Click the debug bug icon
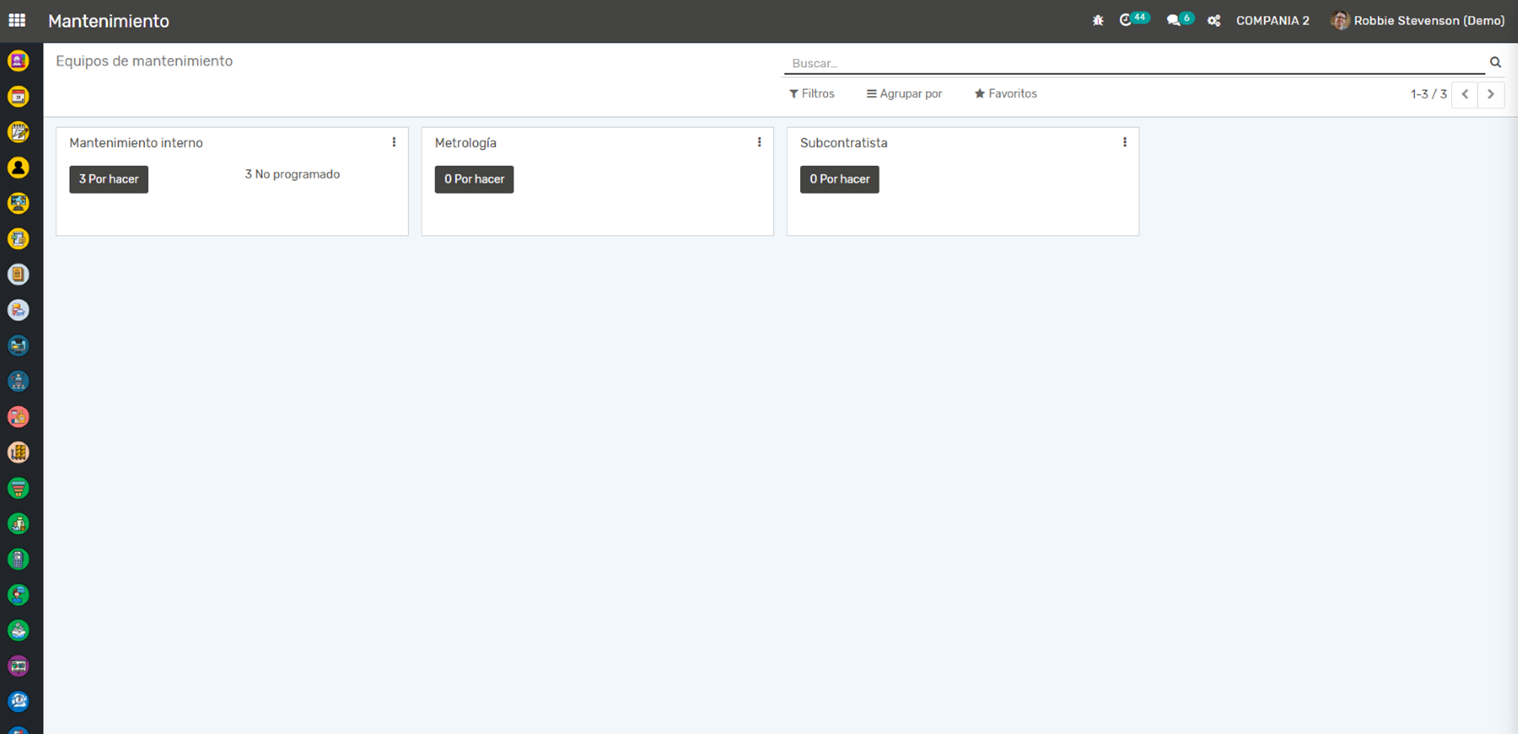The image size is (1518, 734). tap(1098, 20)
